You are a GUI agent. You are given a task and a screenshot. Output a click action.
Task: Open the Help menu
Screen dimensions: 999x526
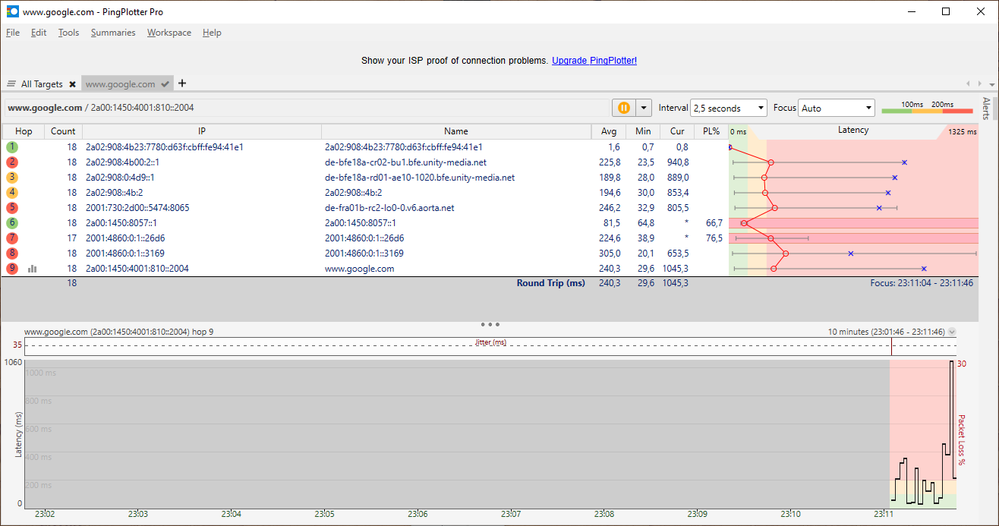tap(212, 32)
